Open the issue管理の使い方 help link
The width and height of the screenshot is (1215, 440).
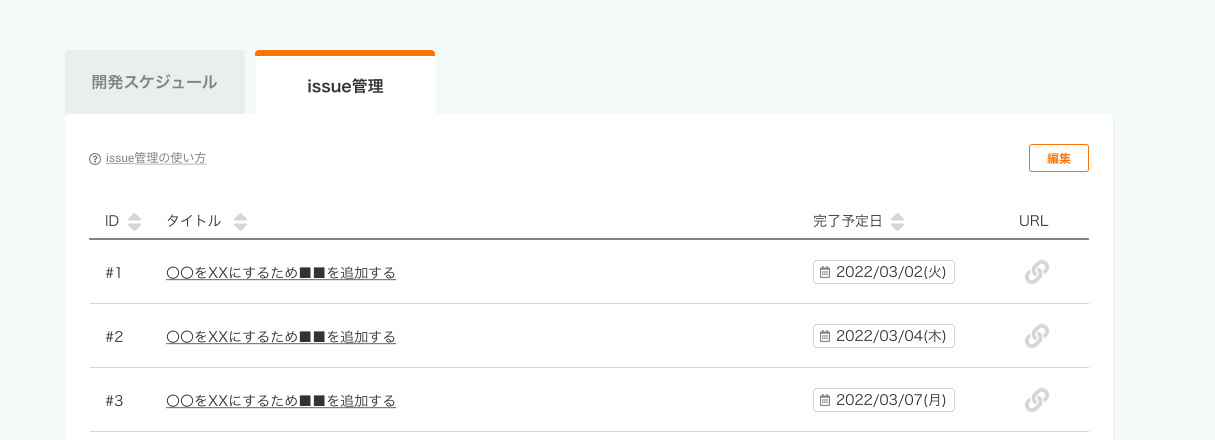coord(156,158)
